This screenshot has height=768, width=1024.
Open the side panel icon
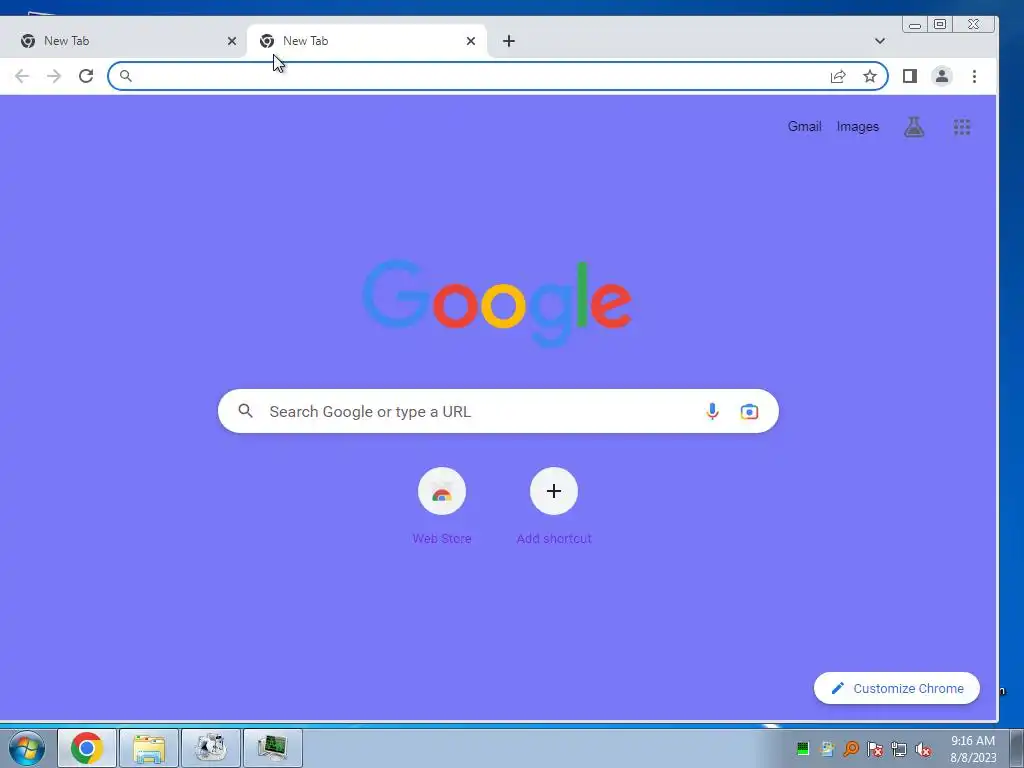[910, 76]
